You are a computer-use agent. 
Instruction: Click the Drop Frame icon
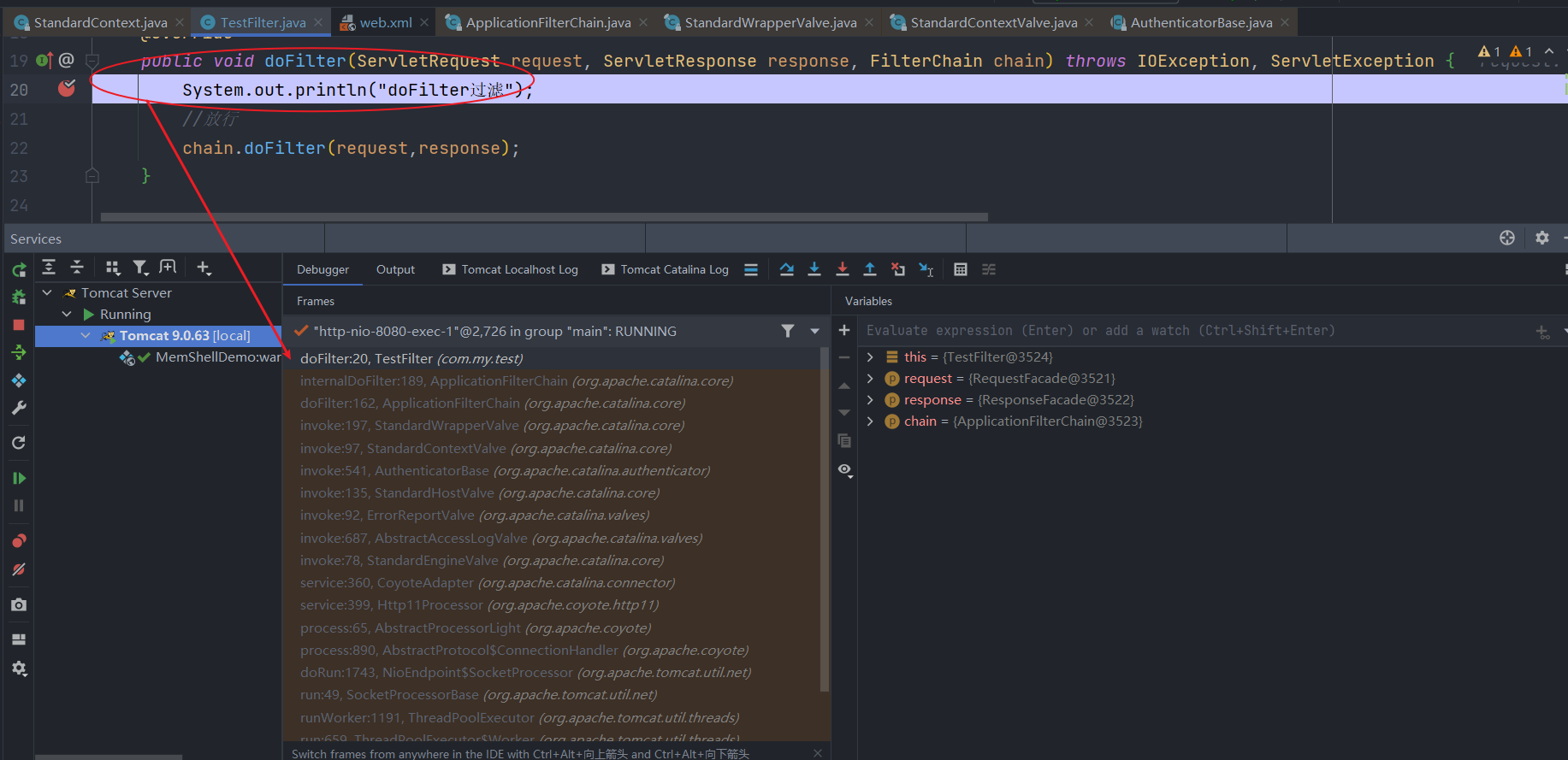coord(898,269)
